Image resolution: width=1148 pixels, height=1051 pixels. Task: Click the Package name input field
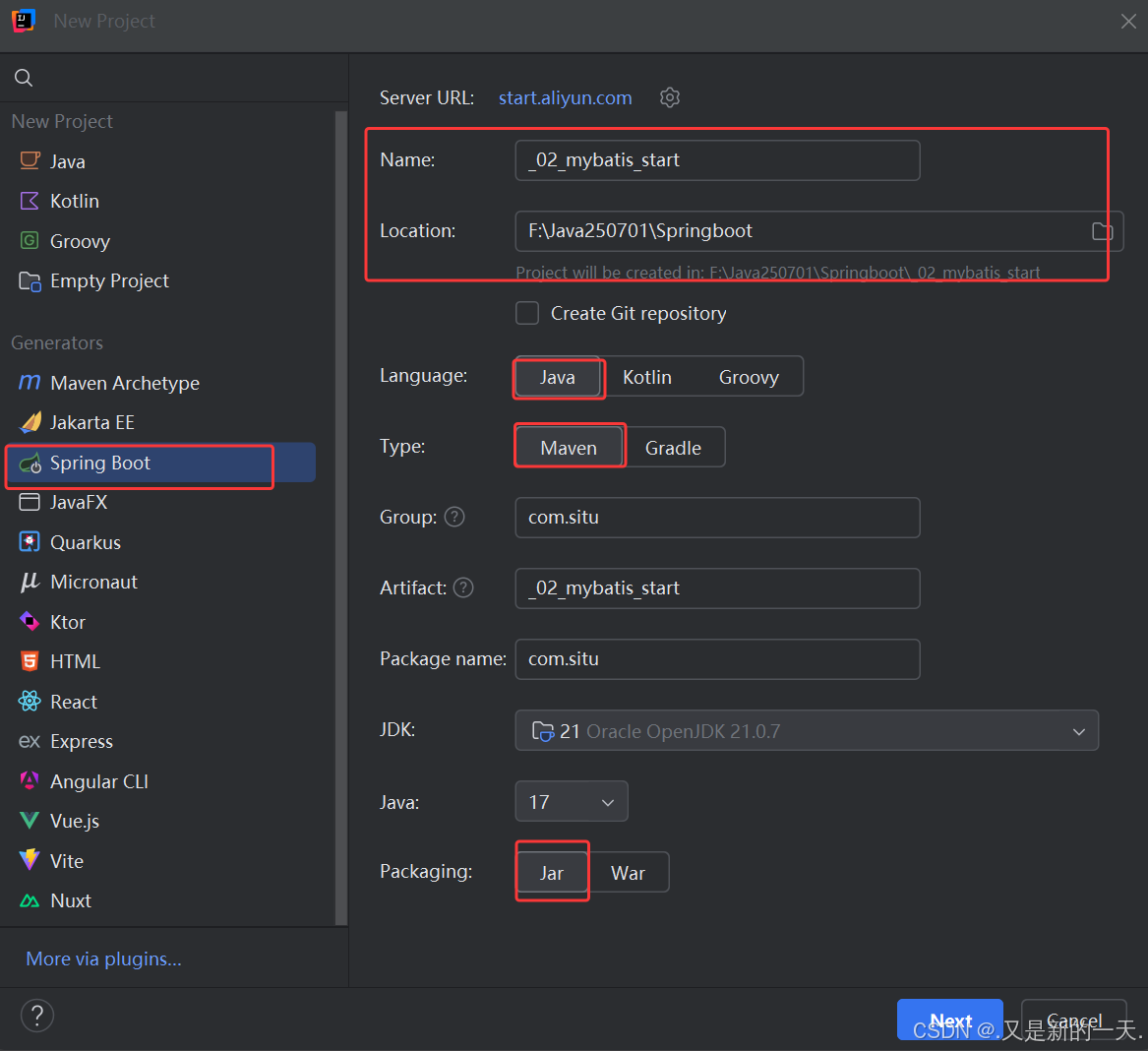[x=717, y=659]
